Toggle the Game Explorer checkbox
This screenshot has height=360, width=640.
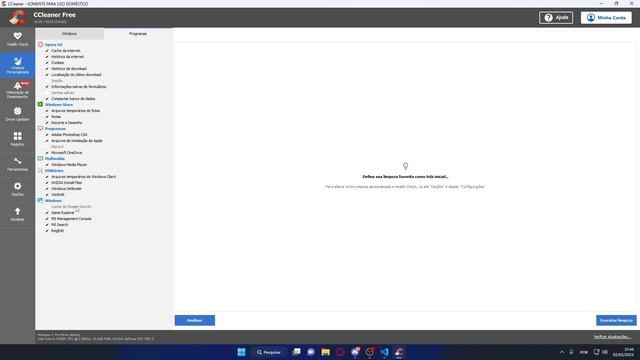47,213
